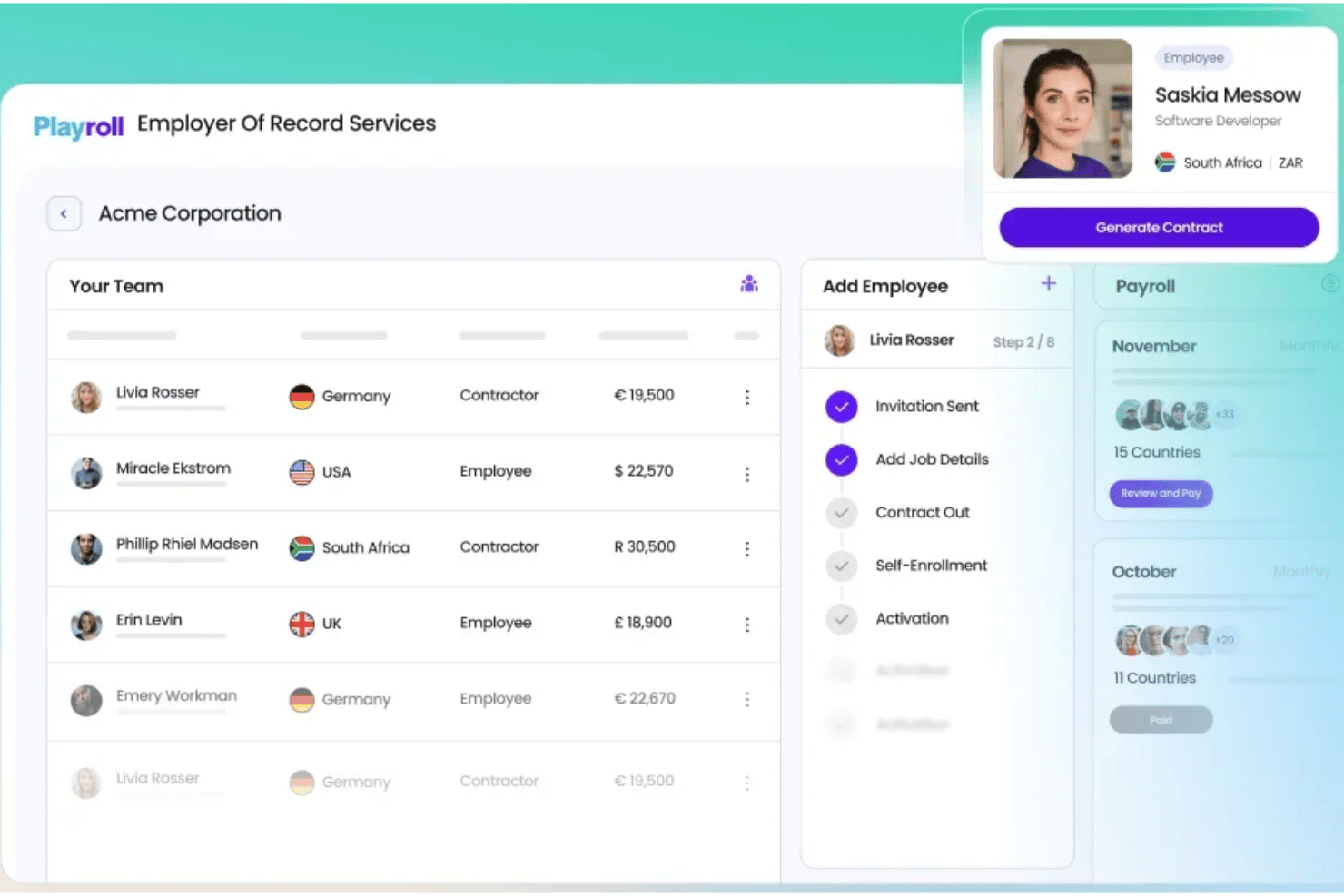Viewport: 1344px width, 896px height.
Task: Click the Emery Workman name
Action: tap(176, 695)
